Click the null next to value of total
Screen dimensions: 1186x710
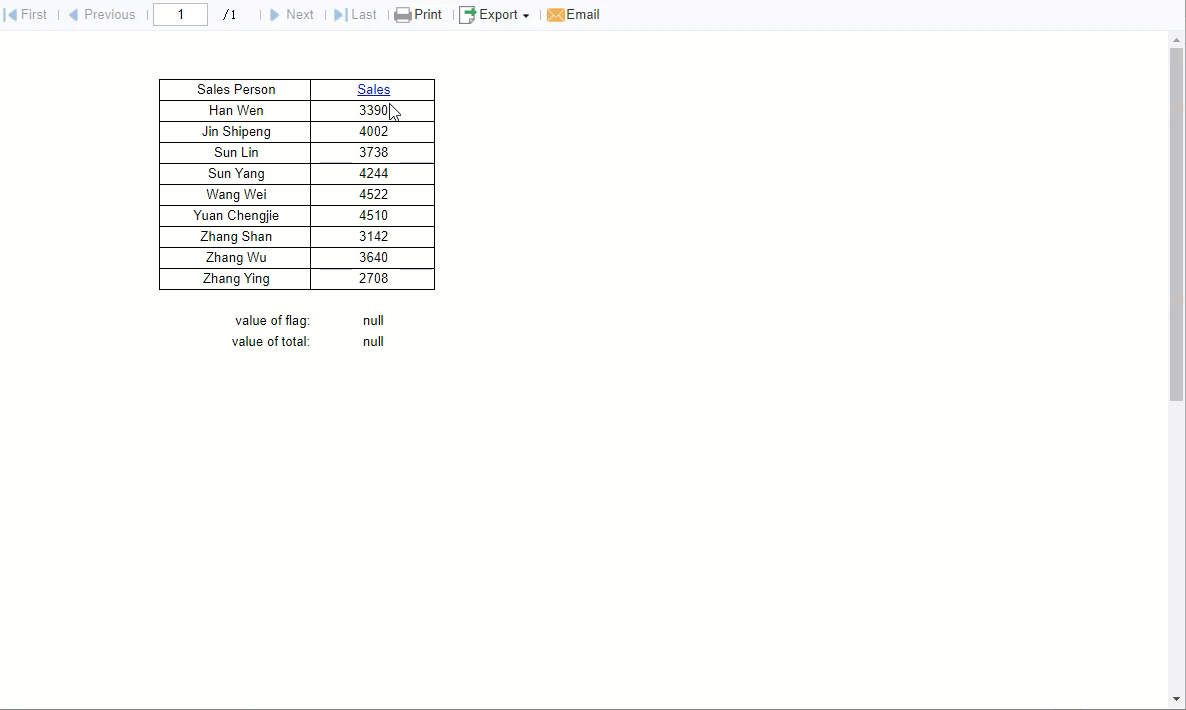coord(373,343)
